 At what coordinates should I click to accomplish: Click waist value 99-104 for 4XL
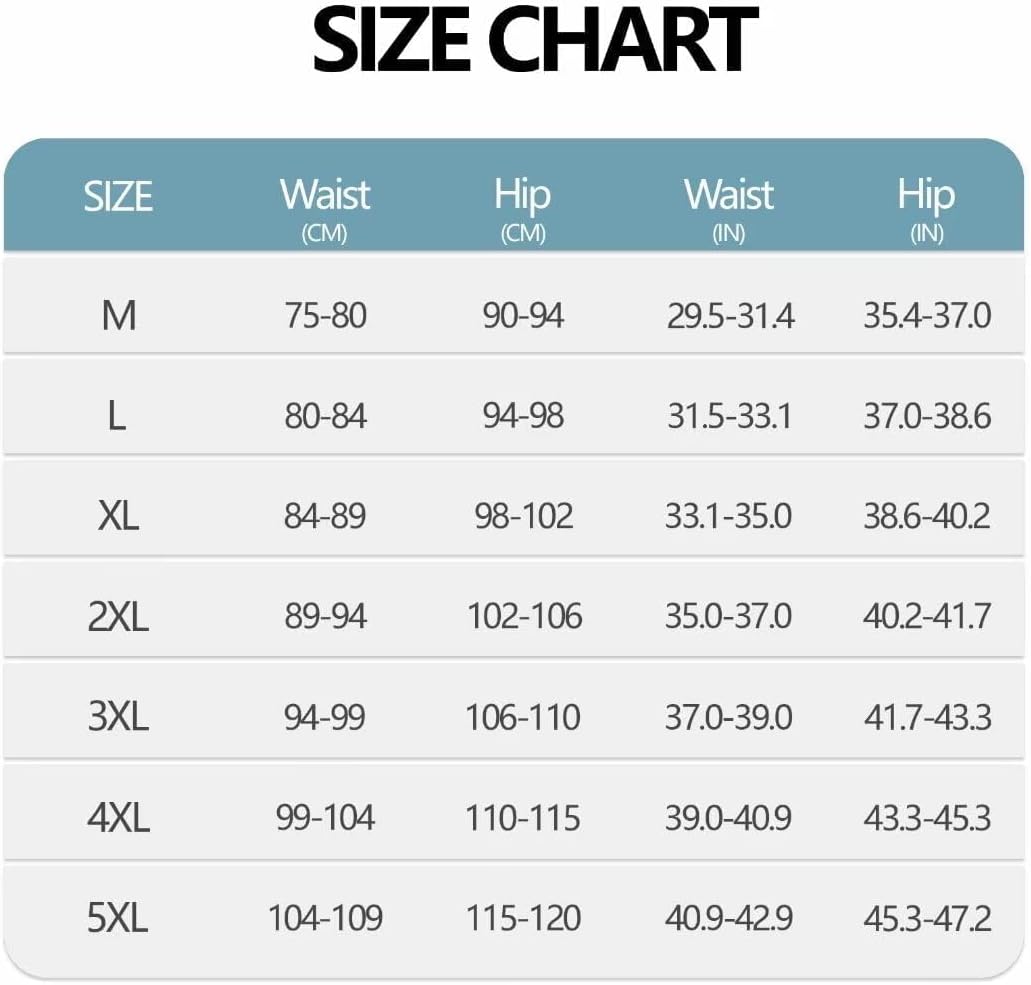click(325, 818)
